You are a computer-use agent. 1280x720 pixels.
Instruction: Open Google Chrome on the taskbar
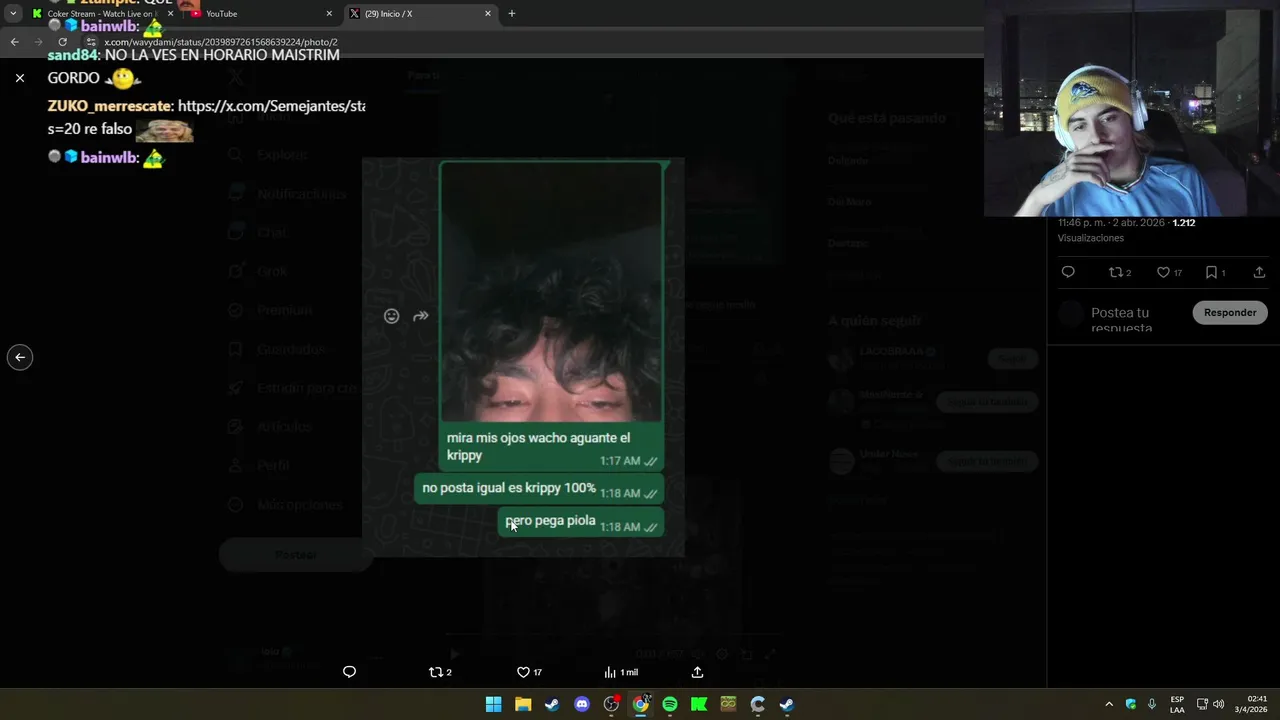[x=640, y=704]
